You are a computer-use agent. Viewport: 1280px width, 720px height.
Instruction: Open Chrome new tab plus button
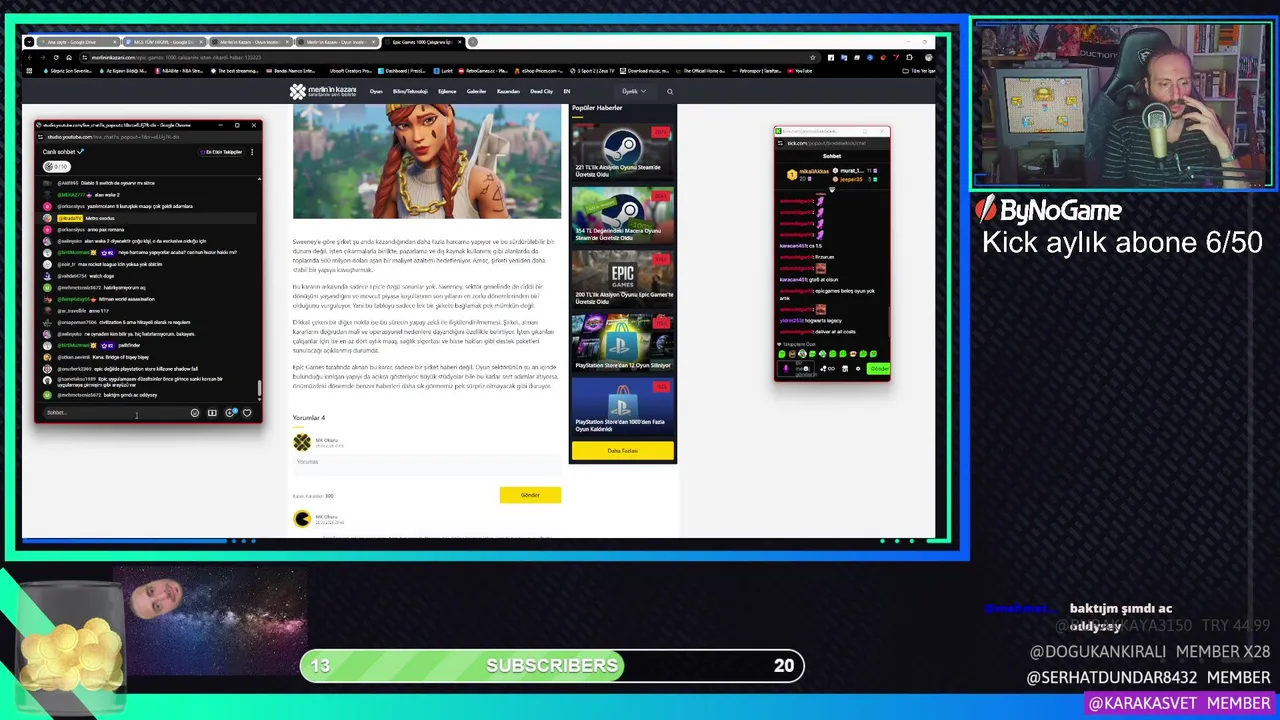[473, 42]
